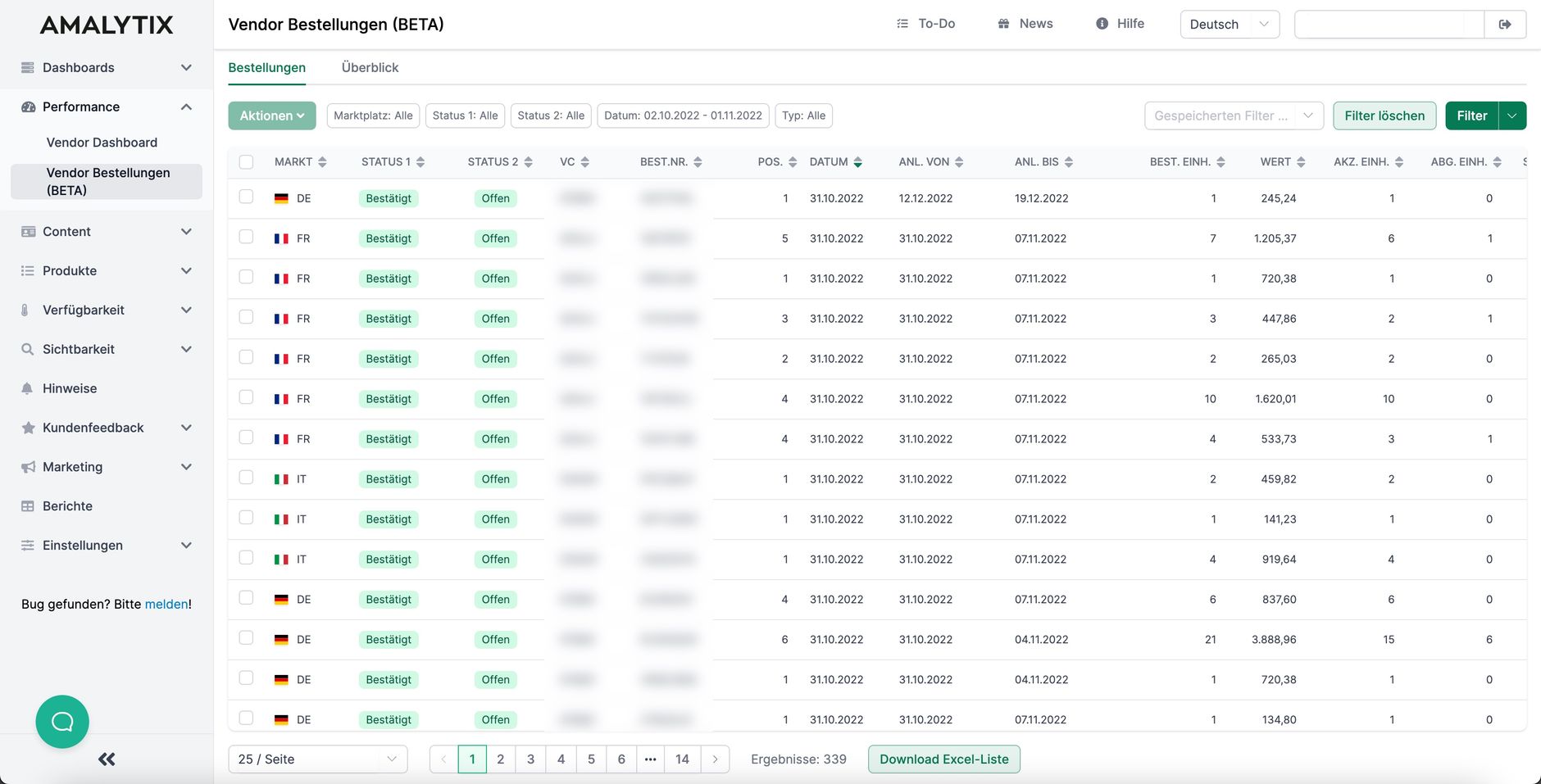This screenshot has height=784, width=1541.
Task: Check the IT row with value 919,64
Action: click(246, 558)
